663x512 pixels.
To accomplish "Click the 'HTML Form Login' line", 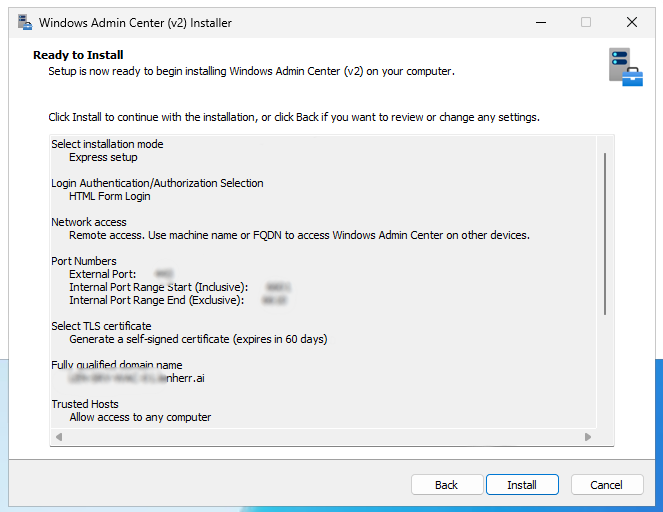I will 109,196.
